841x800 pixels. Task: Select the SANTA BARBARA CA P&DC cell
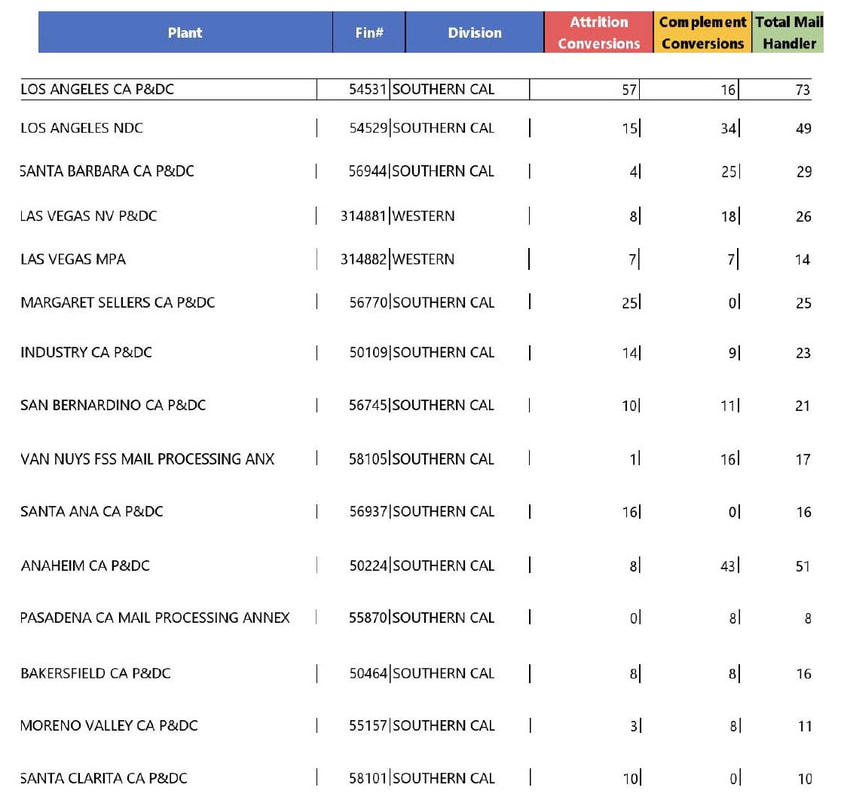click(107, 171)
